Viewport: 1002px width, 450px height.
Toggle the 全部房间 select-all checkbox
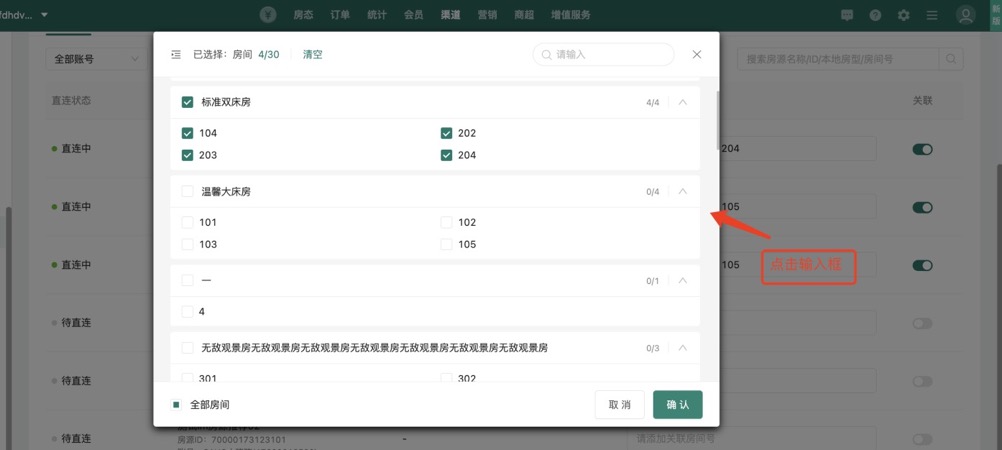click(x=176, y=405)
